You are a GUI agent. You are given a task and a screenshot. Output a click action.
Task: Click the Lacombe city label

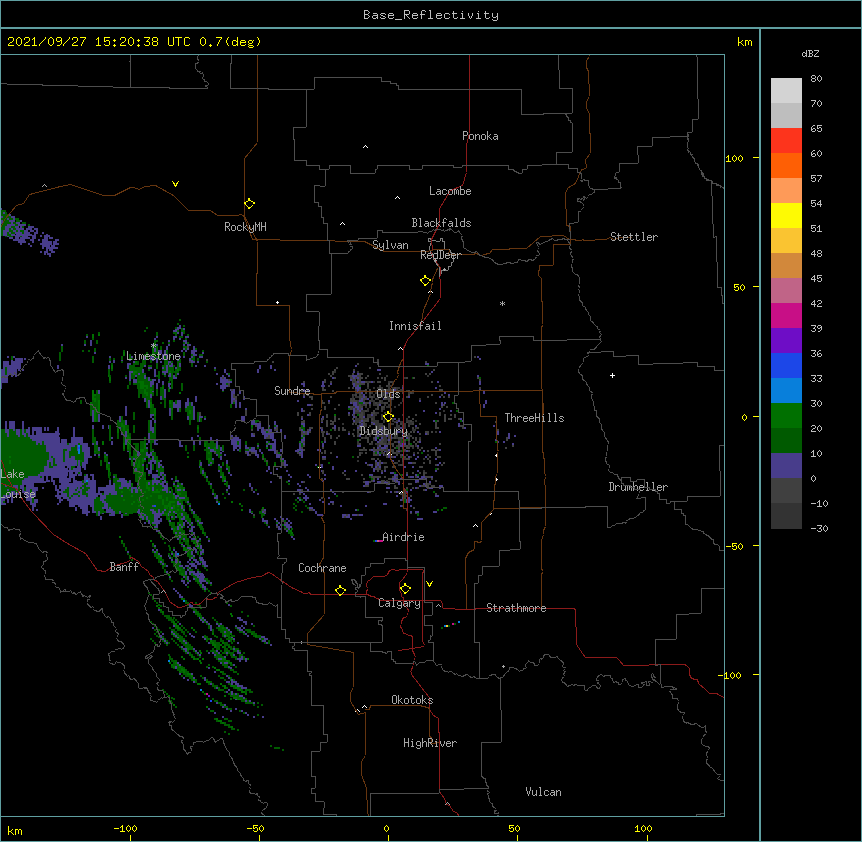(450, 191)
